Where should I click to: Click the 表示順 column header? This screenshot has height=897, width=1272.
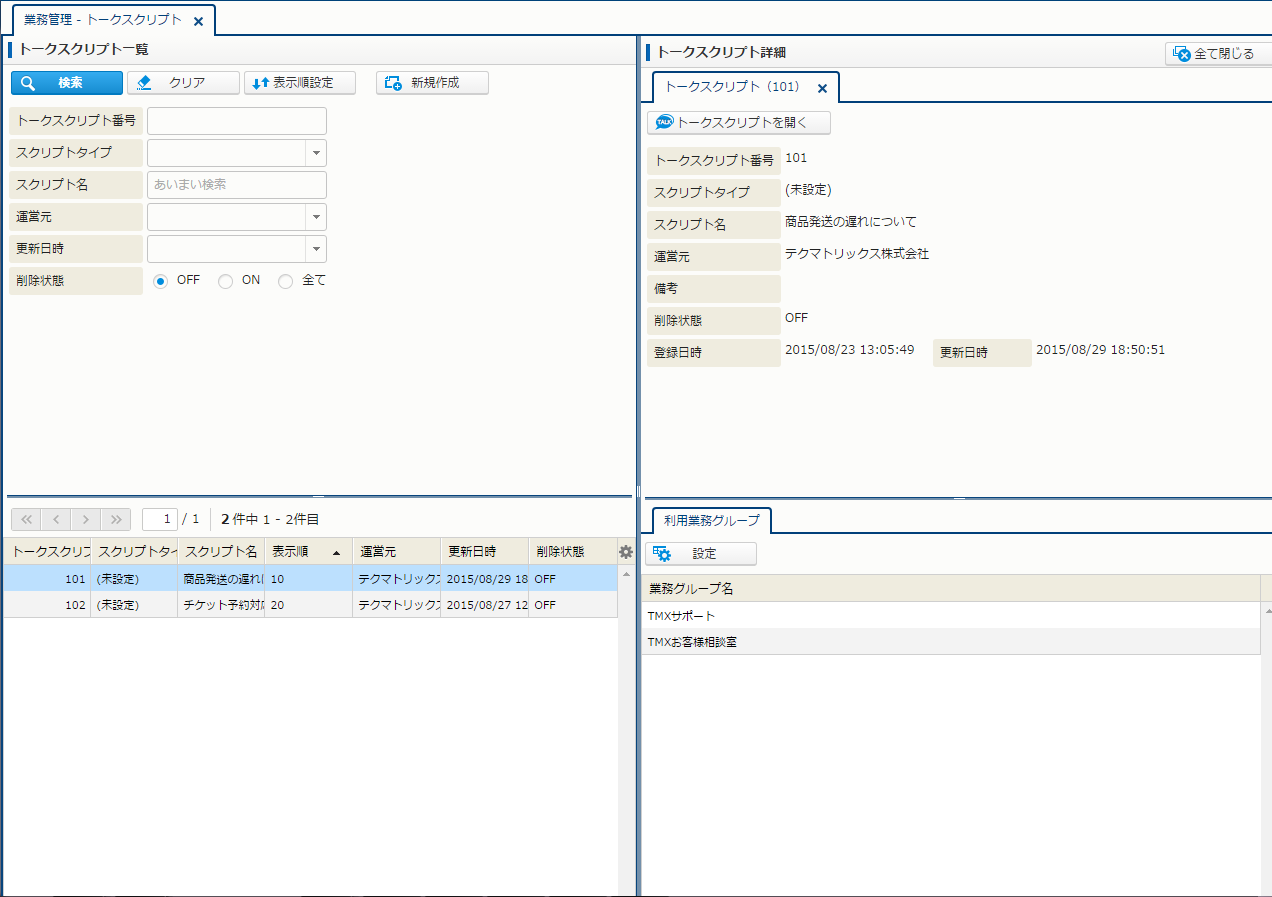point(300,552)
